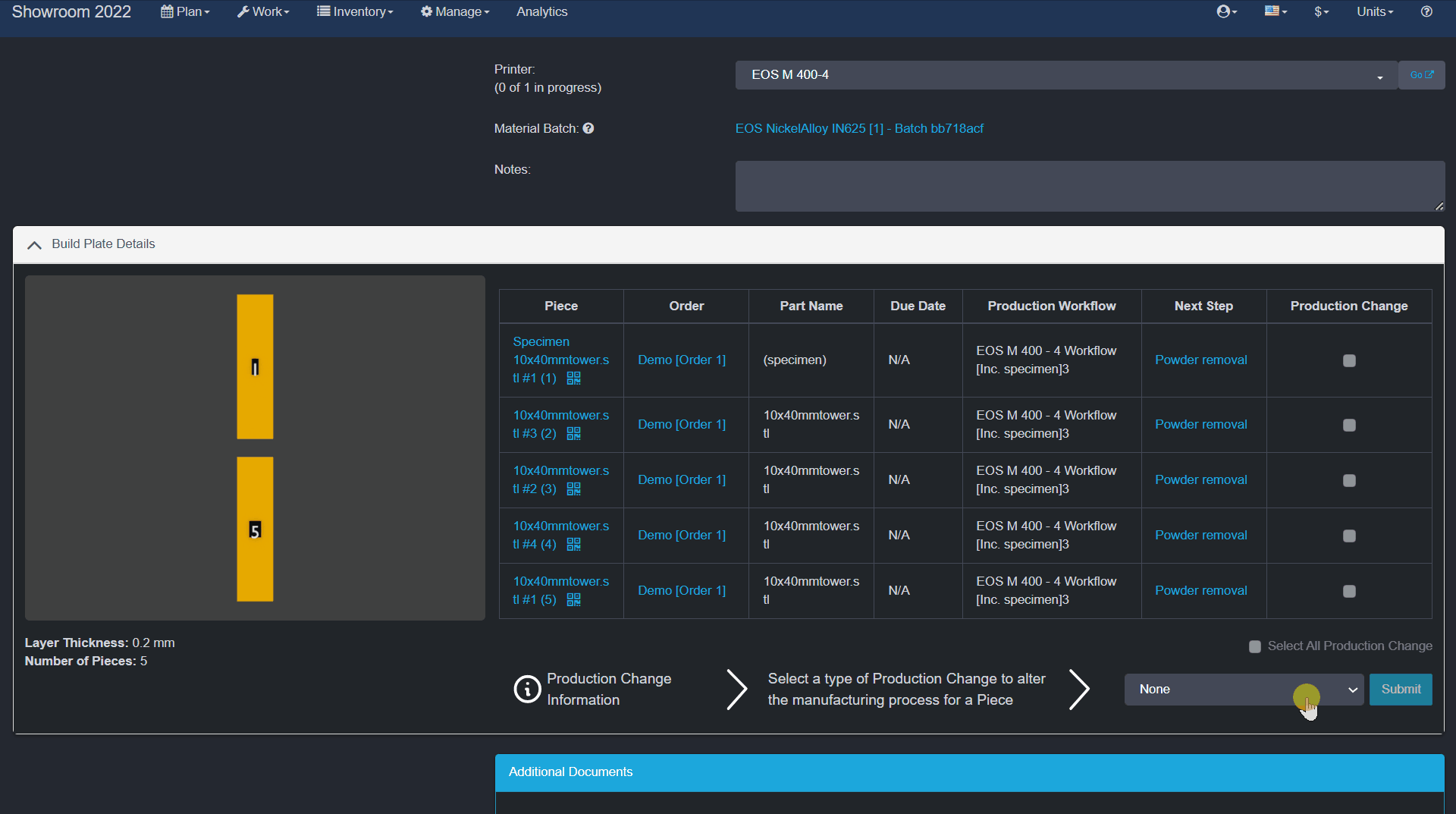Screen dimensions: 1456x814
Task: Select yellow part labeled 5 on build plate
Action: (x=255, y=530)
